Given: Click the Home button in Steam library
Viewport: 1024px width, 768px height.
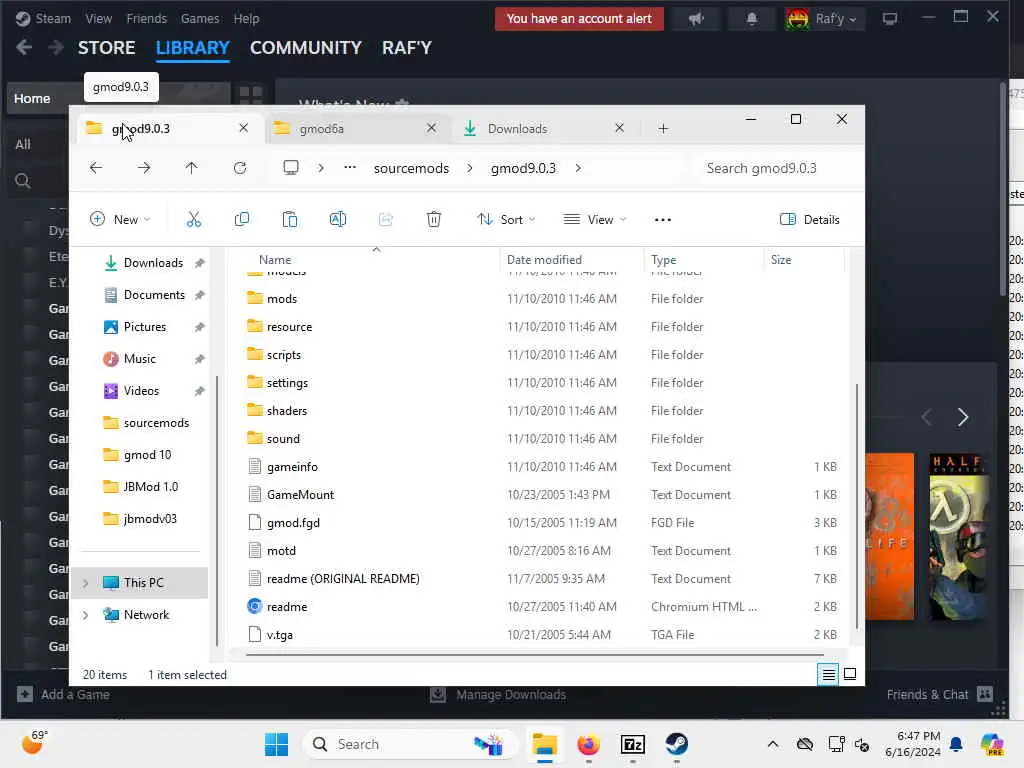Looking at the screenshot, I should [x=32, y=98].
